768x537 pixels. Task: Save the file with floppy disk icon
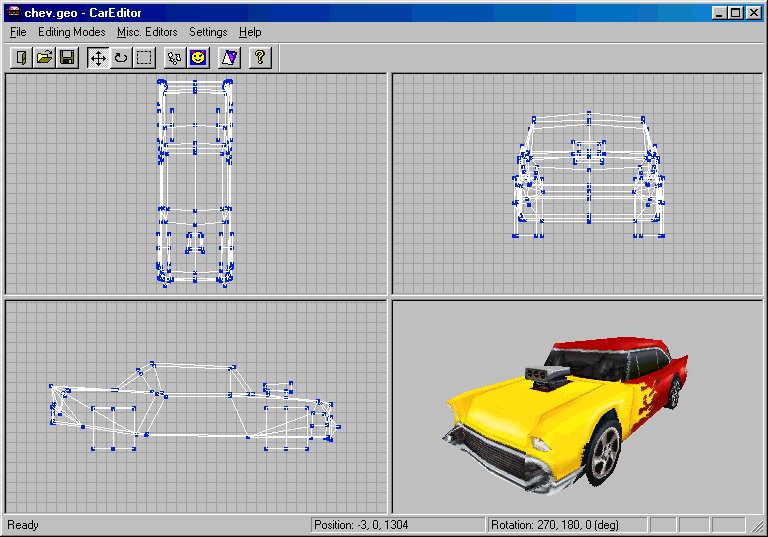pos(67,58)
